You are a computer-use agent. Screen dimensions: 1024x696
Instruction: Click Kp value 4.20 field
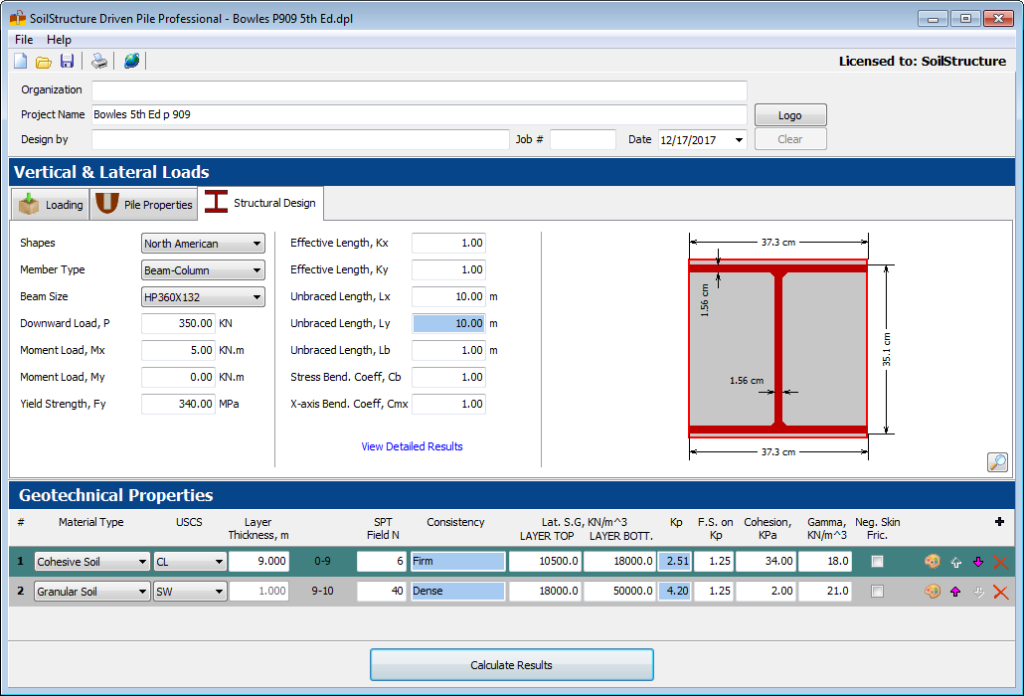675,591
